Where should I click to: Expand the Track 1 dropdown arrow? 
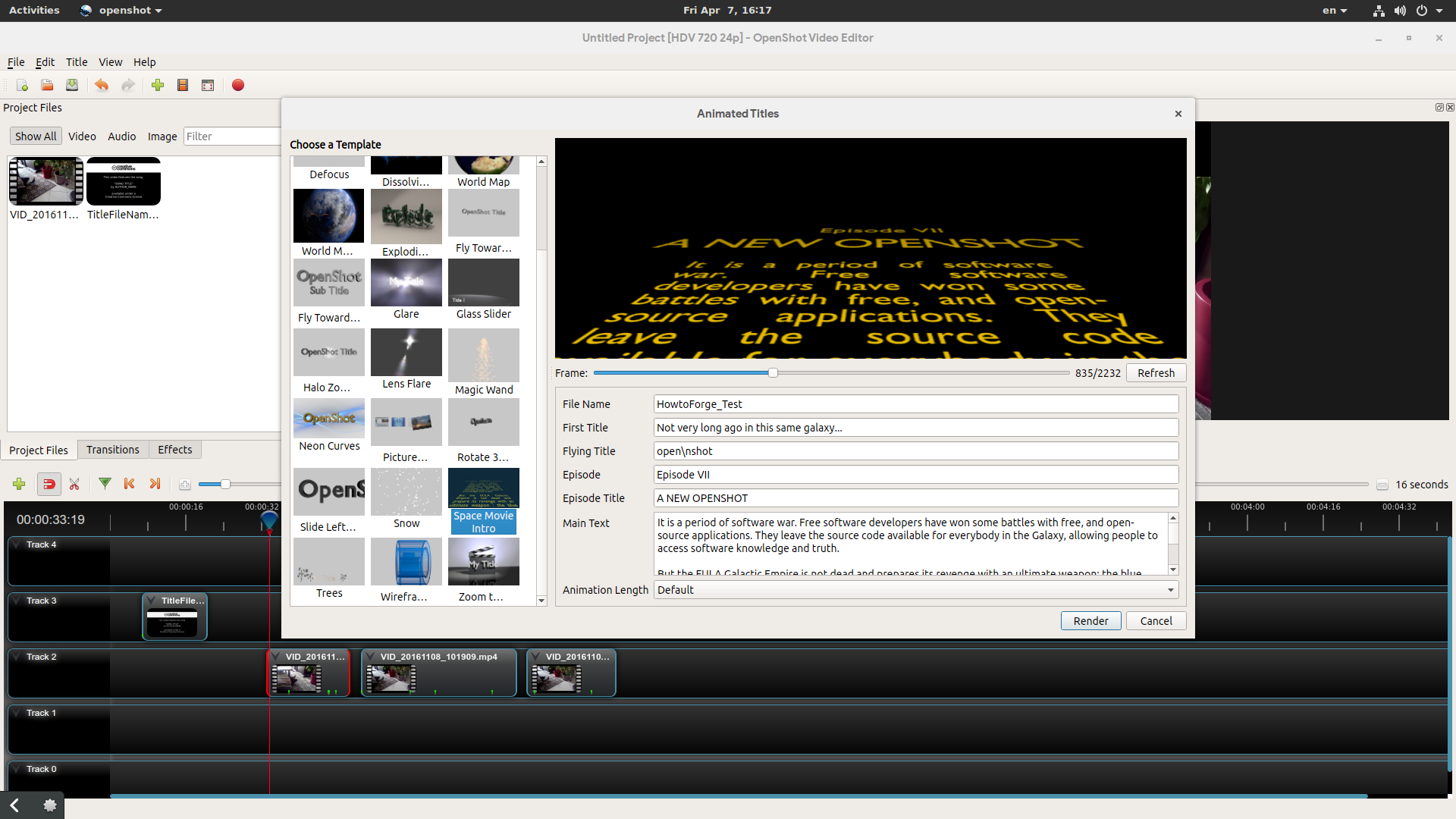(x=17, y=713)
